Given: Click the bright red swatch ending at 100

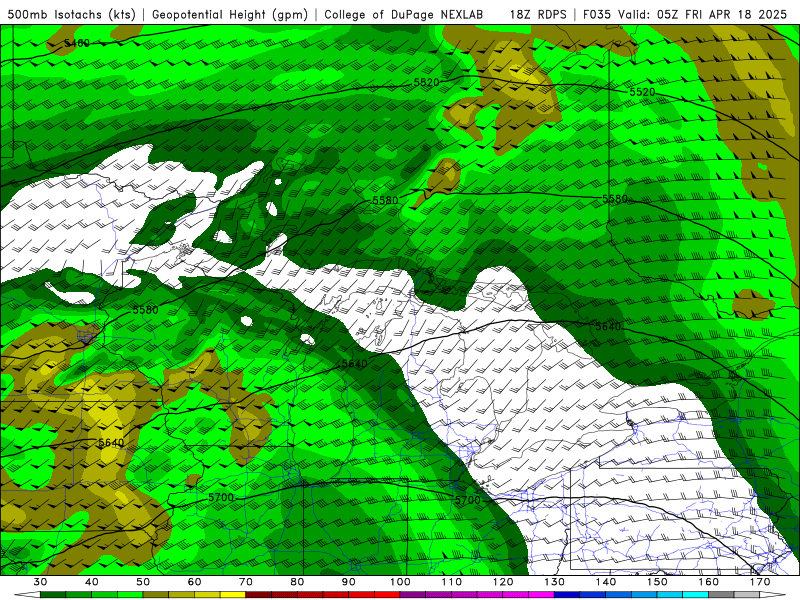Looking at the screenshot, I should (387, 595).
